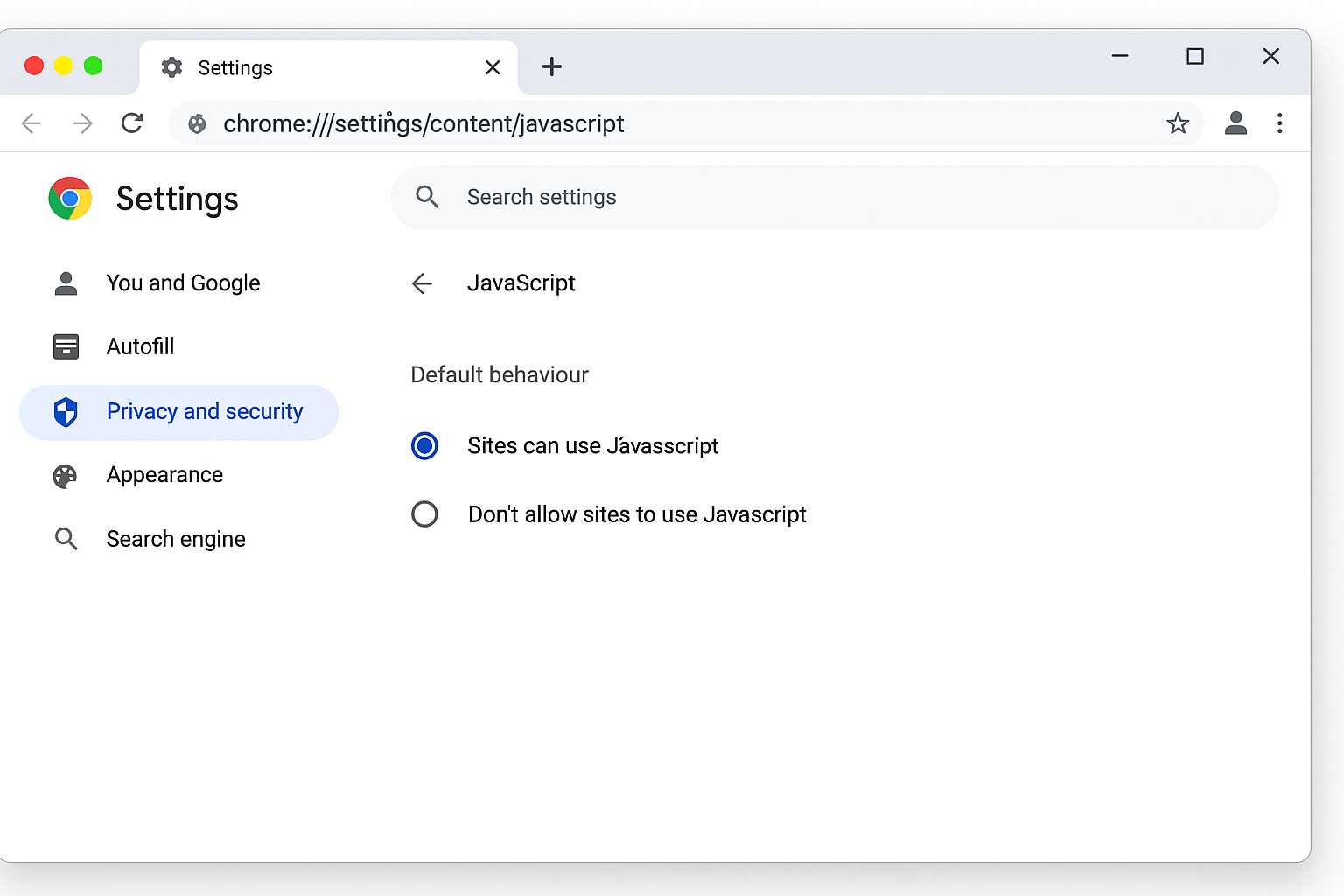The width and height of the screenshot is (1344, 896).
Task: Select the Sites can use Javascript radio button
Action: point(424,445)
